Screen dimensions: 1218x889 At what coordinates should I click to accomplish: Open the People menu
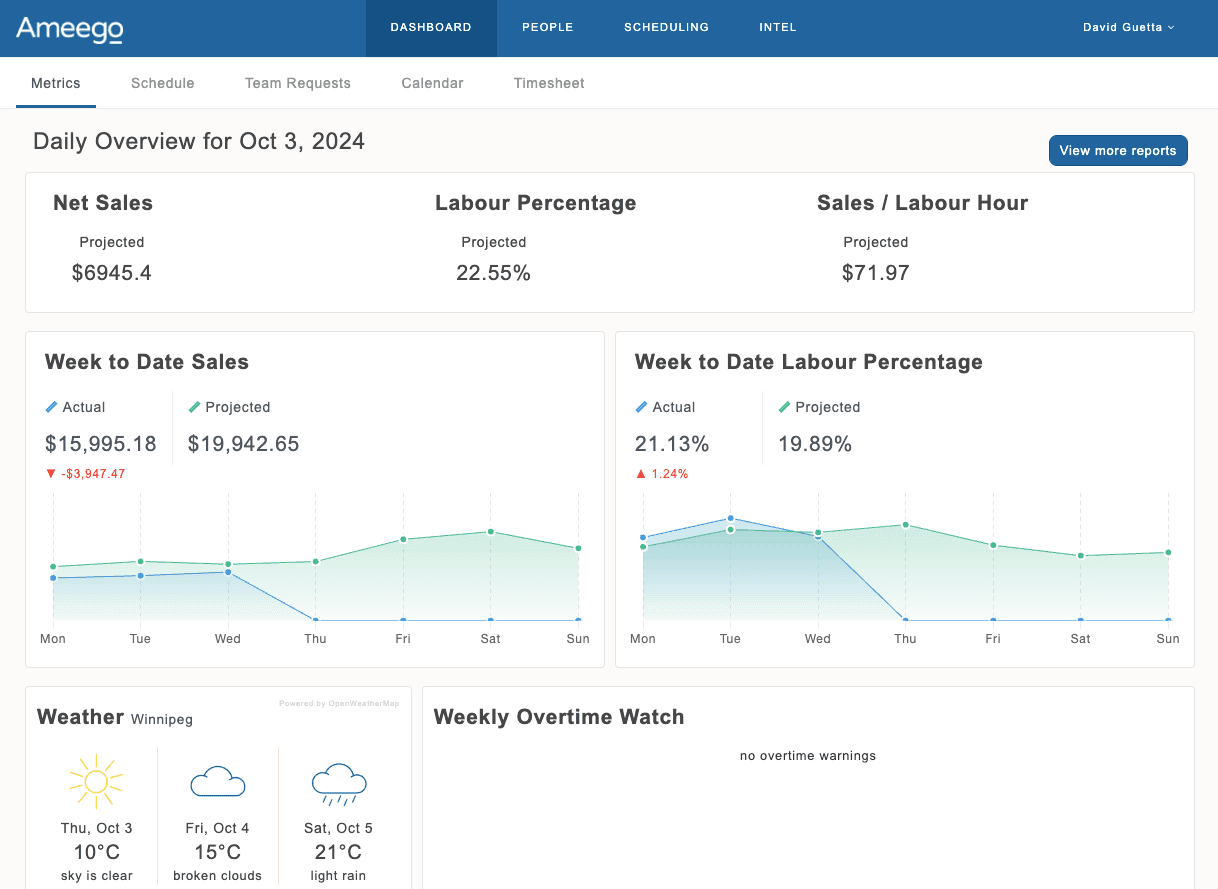[547, 28]
